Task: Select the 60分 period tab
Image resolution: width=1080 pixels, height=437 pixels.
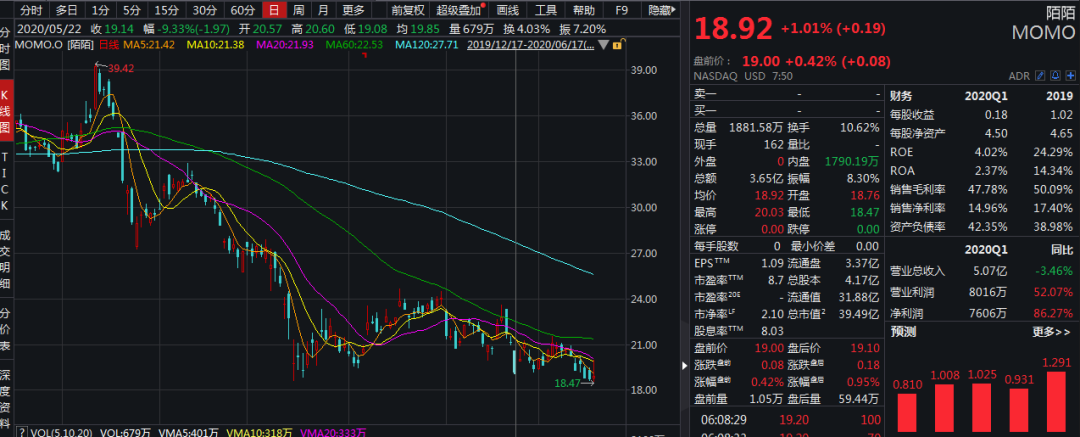Action: tap(242, 10)
